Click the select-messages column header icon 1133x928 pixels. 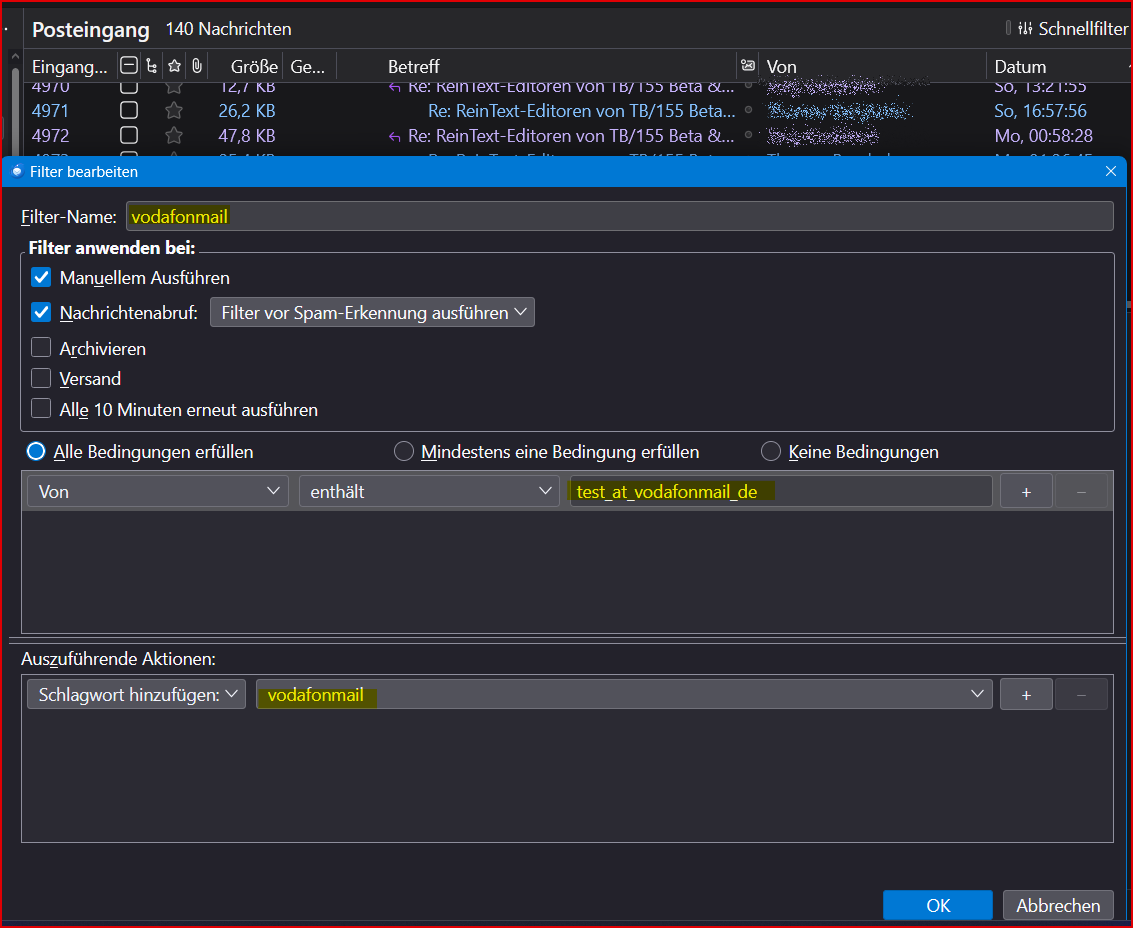pos(129,66)
